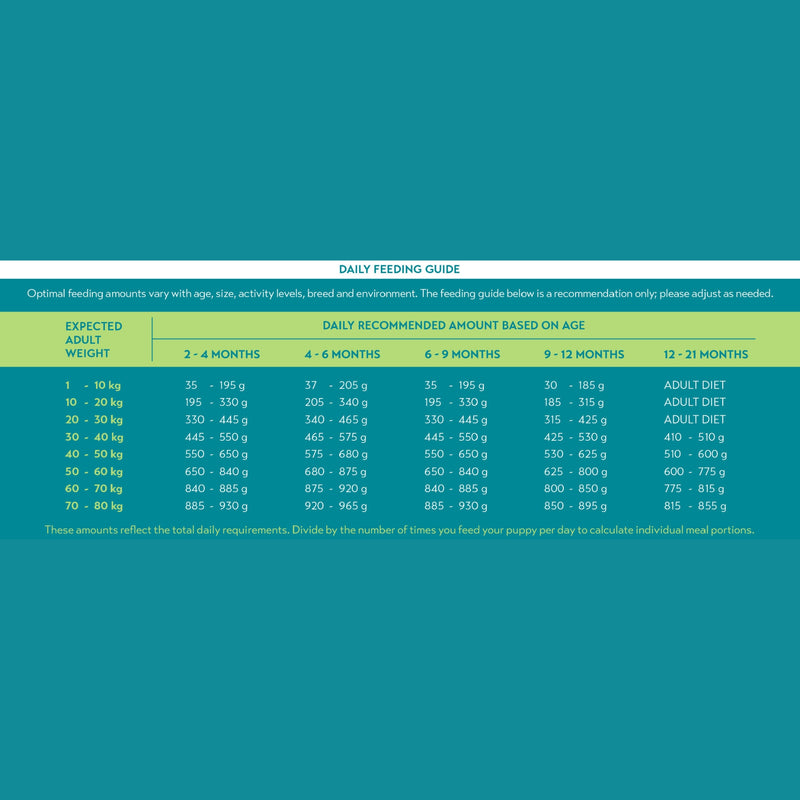Screen dimensions: 800x800
Task: Select the 30 - 40 kg weight row label
Action: (x=94, y=437)
